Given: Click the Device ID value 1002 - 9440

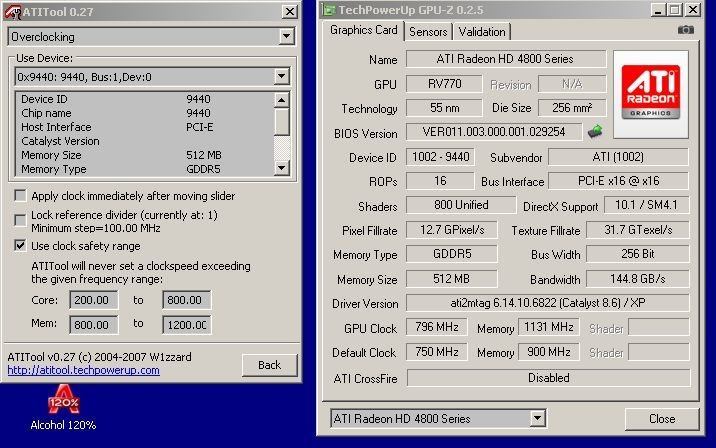Looking at the screenshot, I should coord(440,157).
